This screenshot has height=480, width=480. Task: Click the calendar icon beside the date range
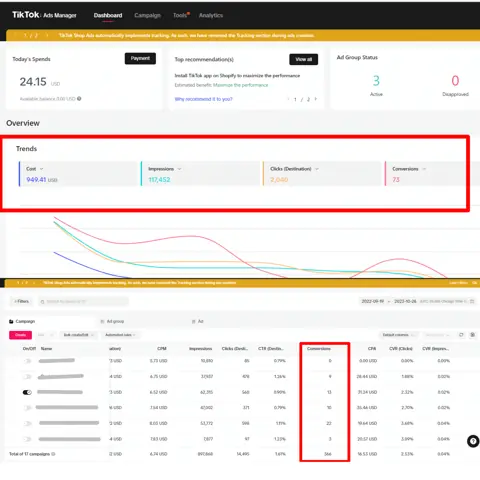click(472, 301)
